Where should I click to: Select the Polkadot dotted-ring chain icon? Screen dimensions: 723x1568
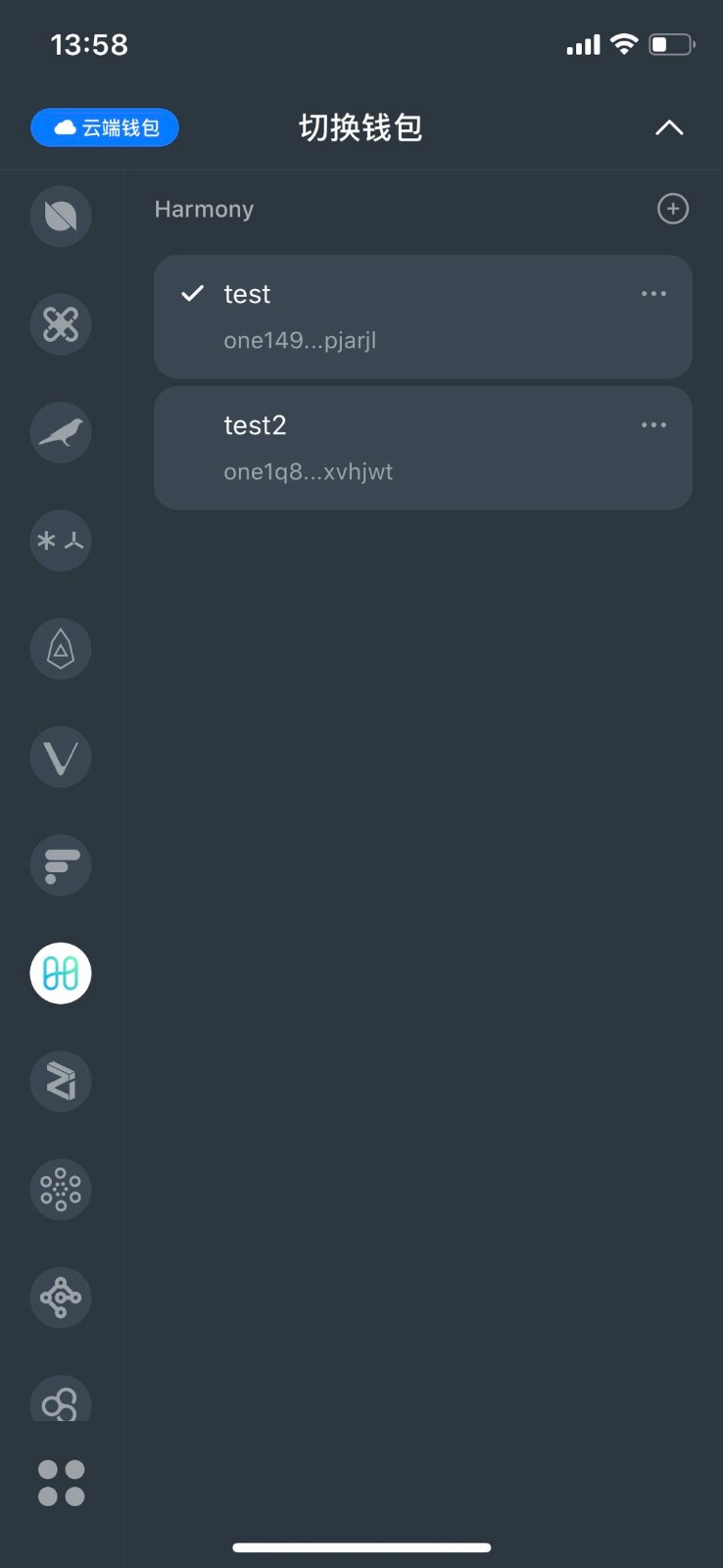click(x=61, y=1189)
